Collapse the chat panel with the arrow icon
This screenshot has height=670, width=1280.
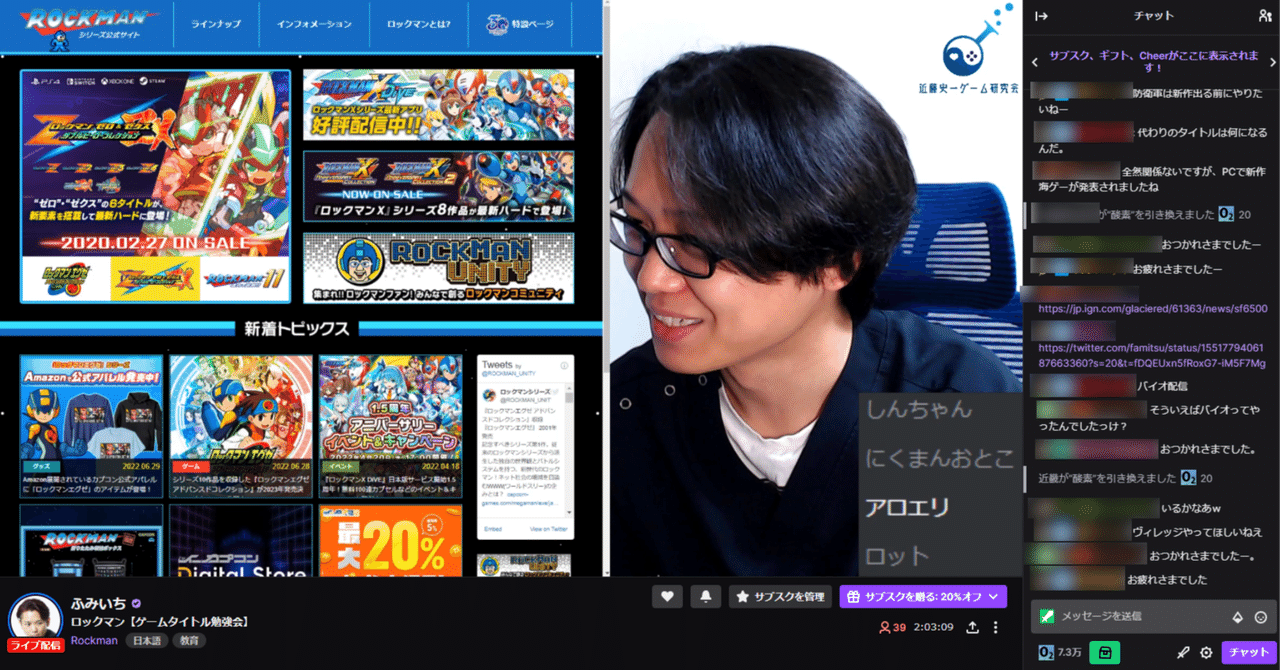(x=1041, y=15)
